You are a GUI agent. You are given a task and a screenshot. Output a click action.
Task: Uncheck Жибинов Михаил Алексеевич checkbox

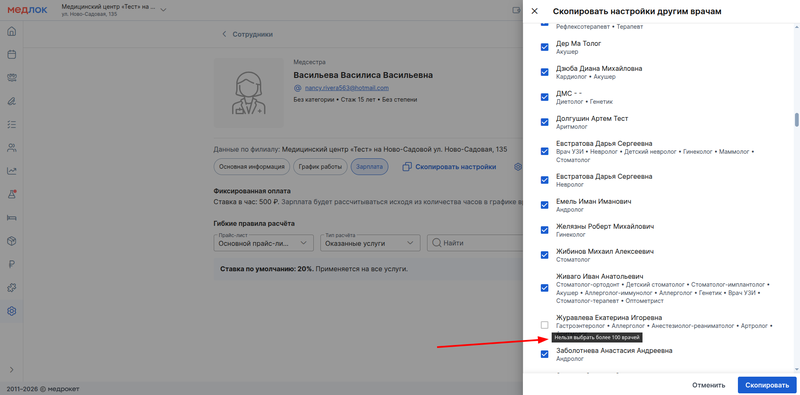544,255
